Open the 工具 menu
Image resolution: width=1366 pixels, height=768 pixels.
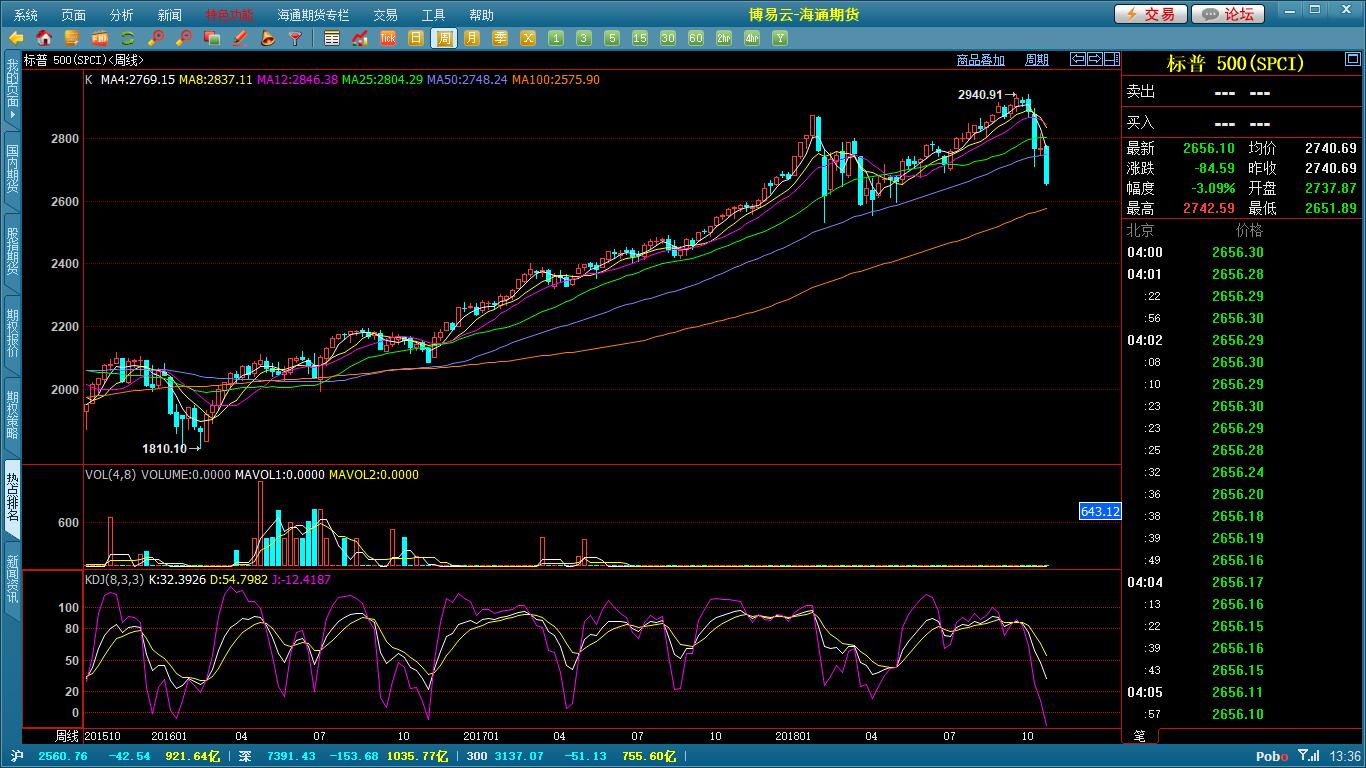[x=433, y=15]
